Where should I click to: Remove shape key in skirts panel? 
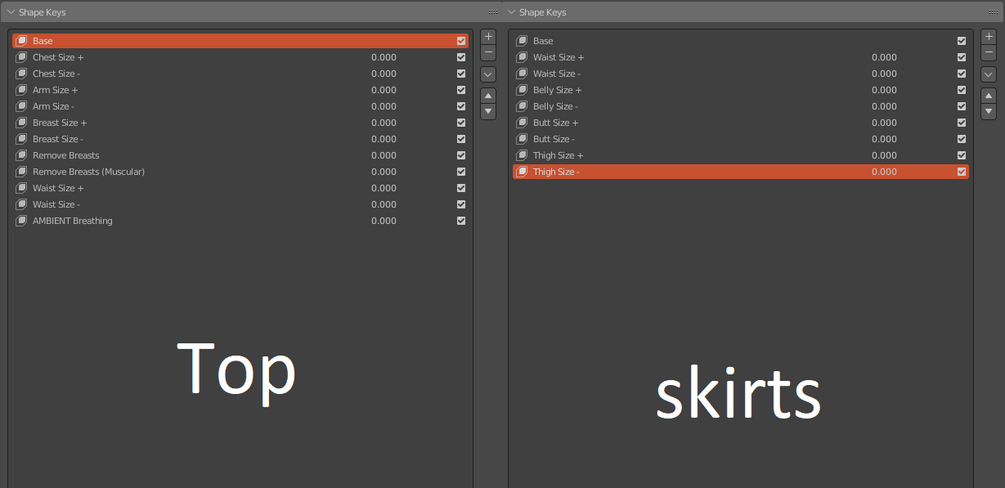coord(988,53)
